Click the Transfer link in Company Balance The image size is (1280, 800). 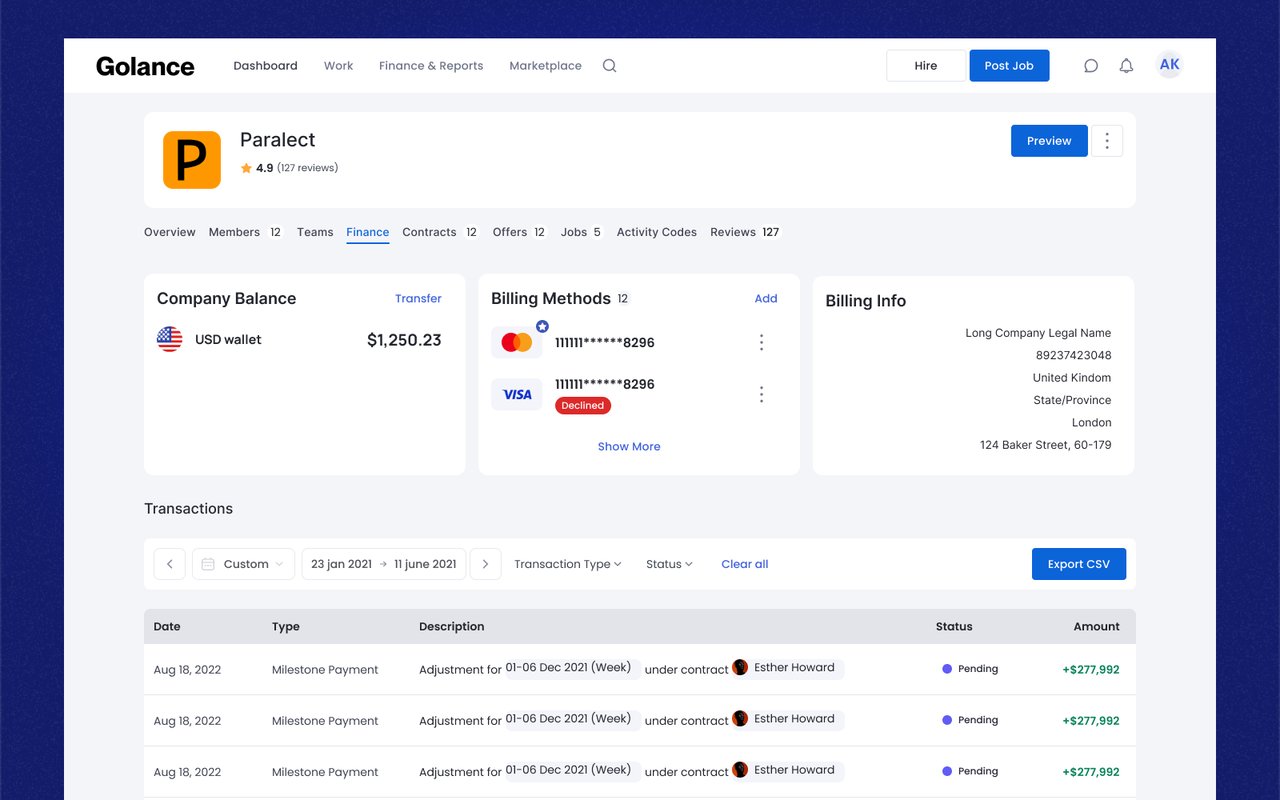[x=418, y=298]
